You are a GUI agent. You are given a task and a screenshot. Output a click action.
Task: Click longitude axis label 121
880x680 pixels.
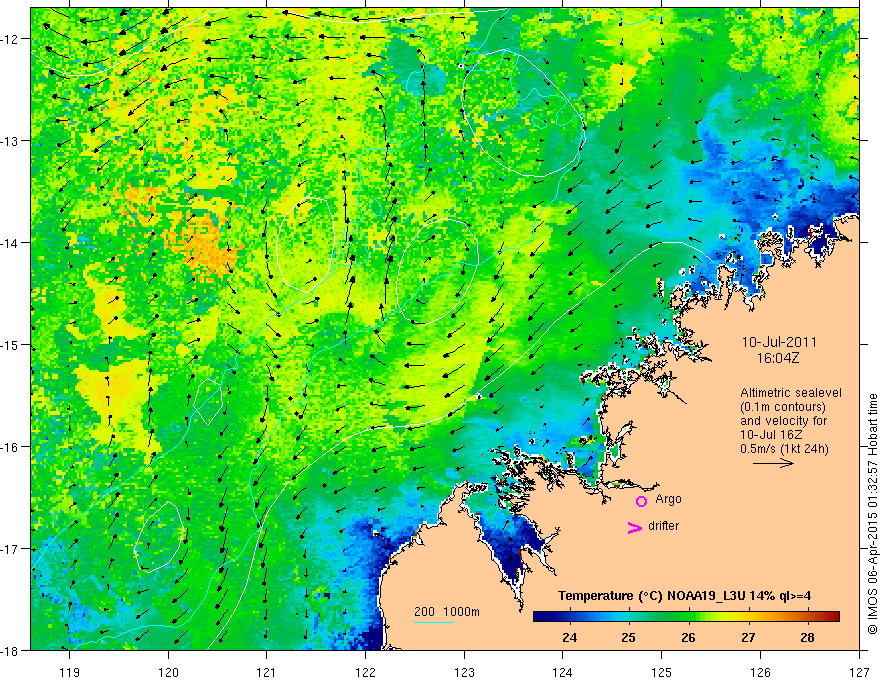[267, 672]
